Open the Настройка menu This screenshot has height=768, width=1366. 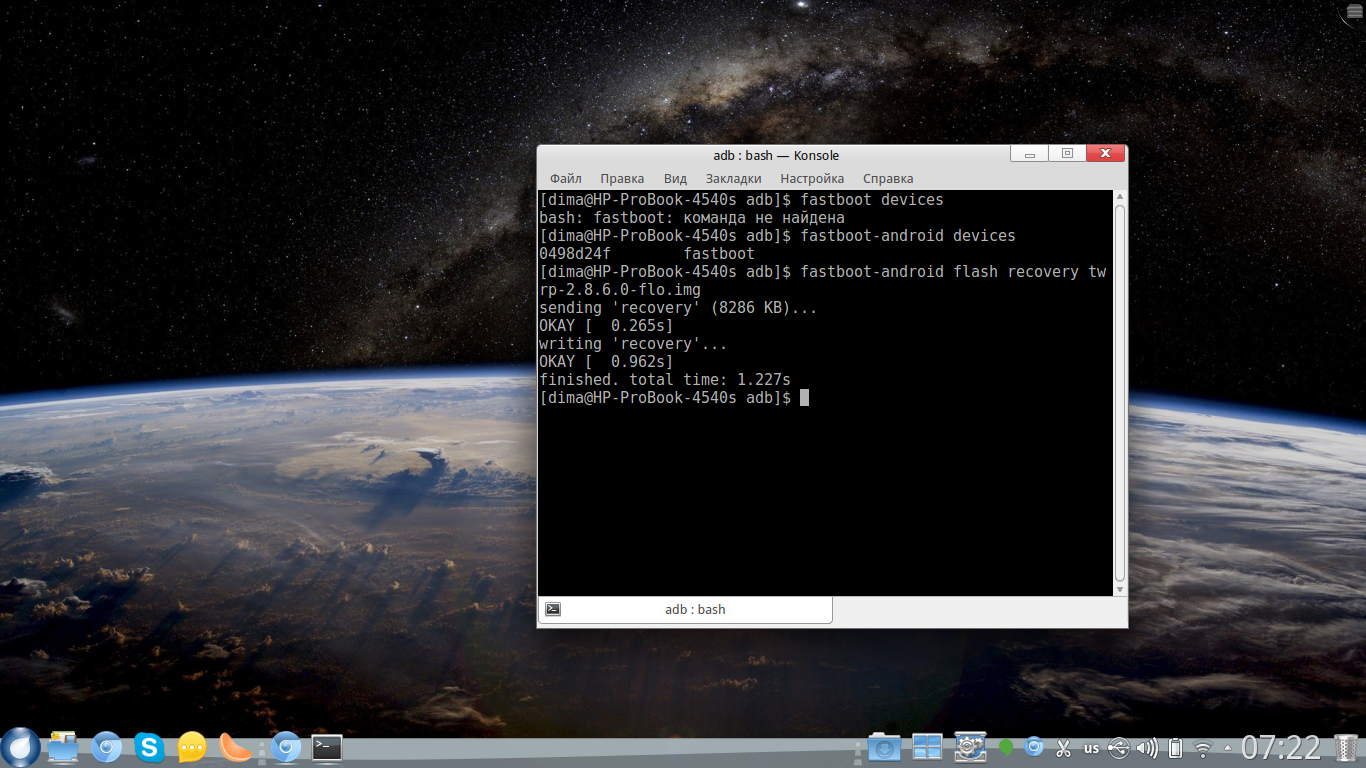pyautogui.click(x=812, y=178)
